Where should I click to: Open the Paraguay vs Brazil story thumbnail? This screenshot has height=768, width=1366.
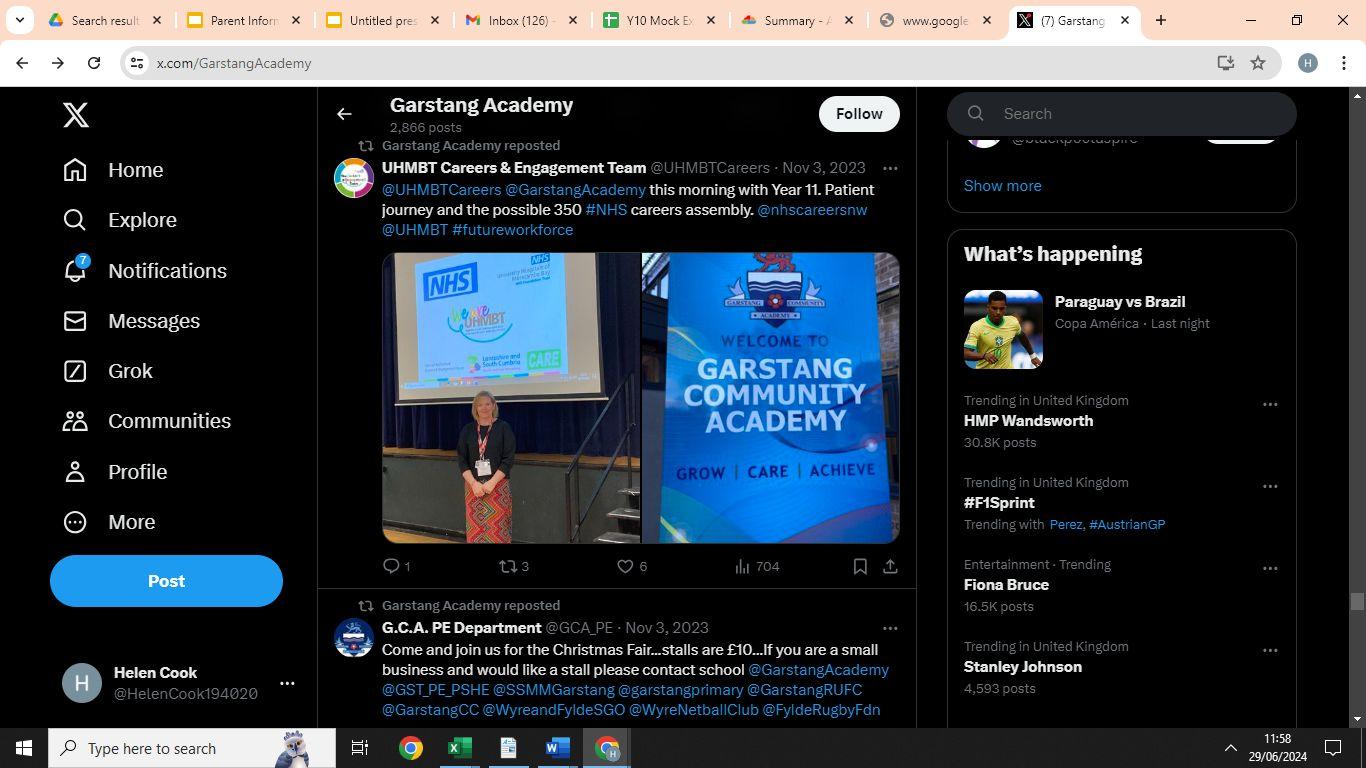[1003, 329]
